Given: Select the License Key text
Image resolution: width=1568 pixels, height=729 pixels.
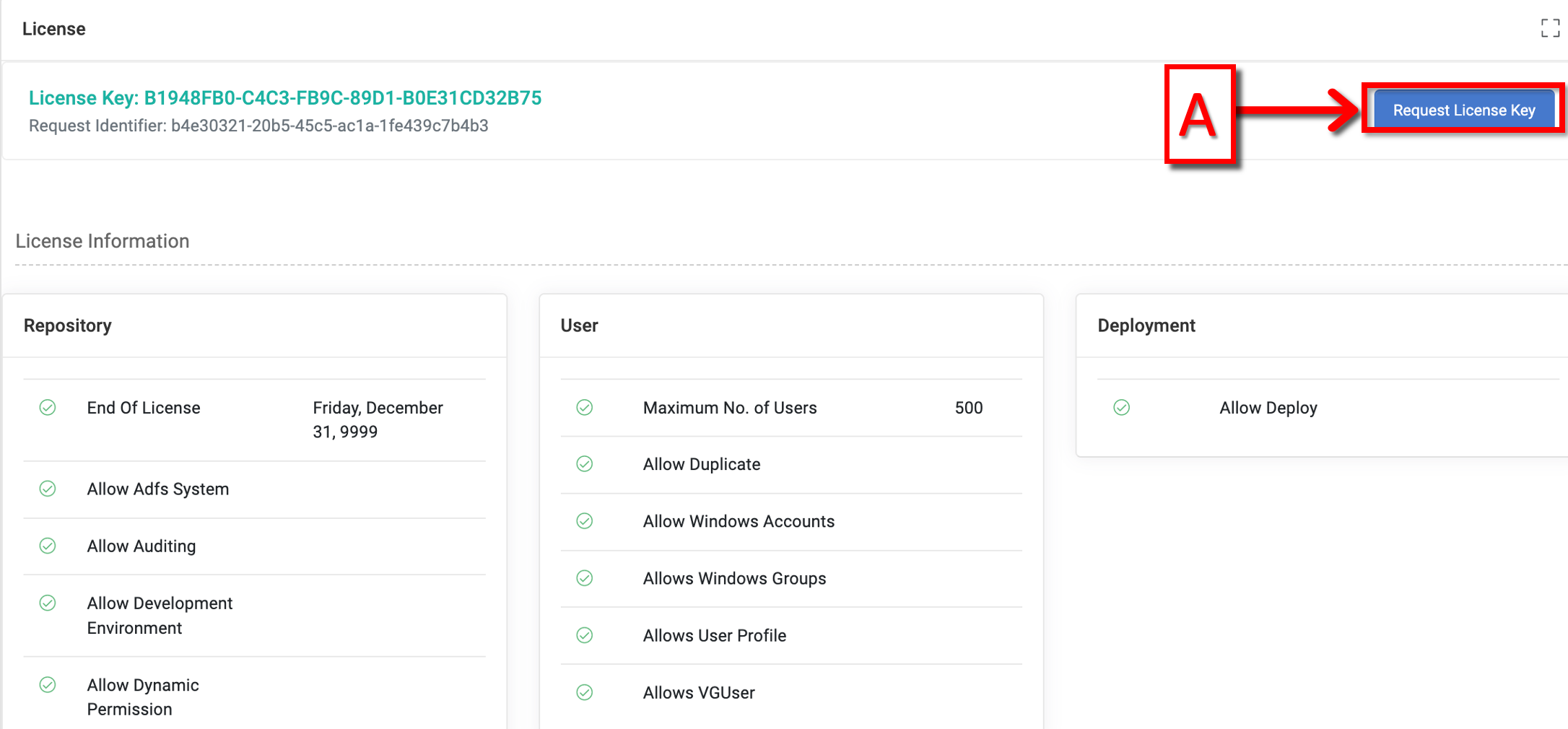Looking at the screenshot, I should point(285,98).
